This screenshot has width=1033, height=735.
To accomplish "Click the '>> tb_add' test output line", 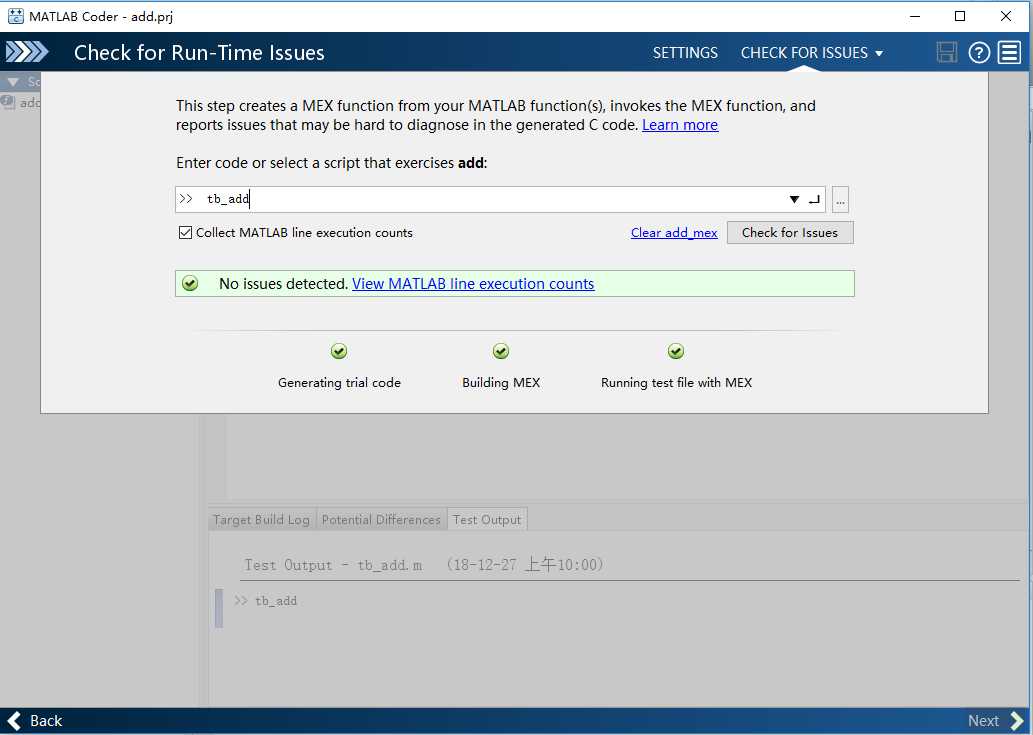I will (266, 601).
